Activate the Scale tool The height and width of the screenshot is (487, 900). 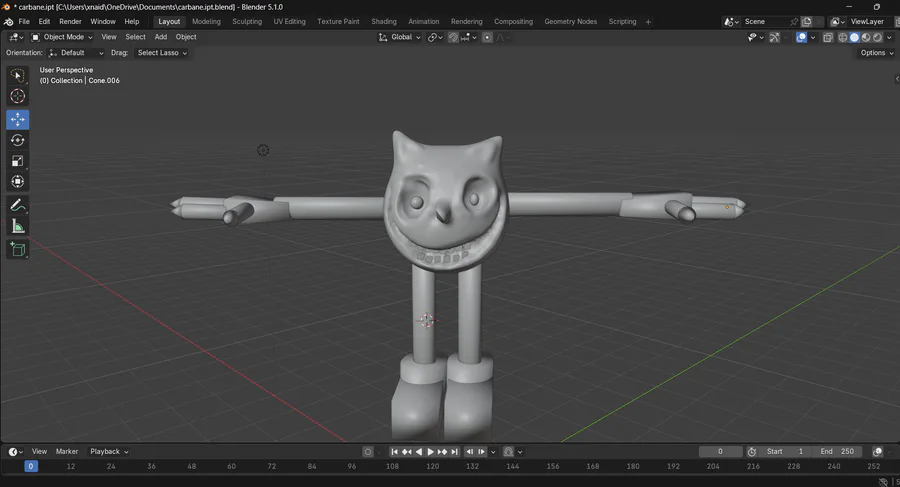coord(18,161)
